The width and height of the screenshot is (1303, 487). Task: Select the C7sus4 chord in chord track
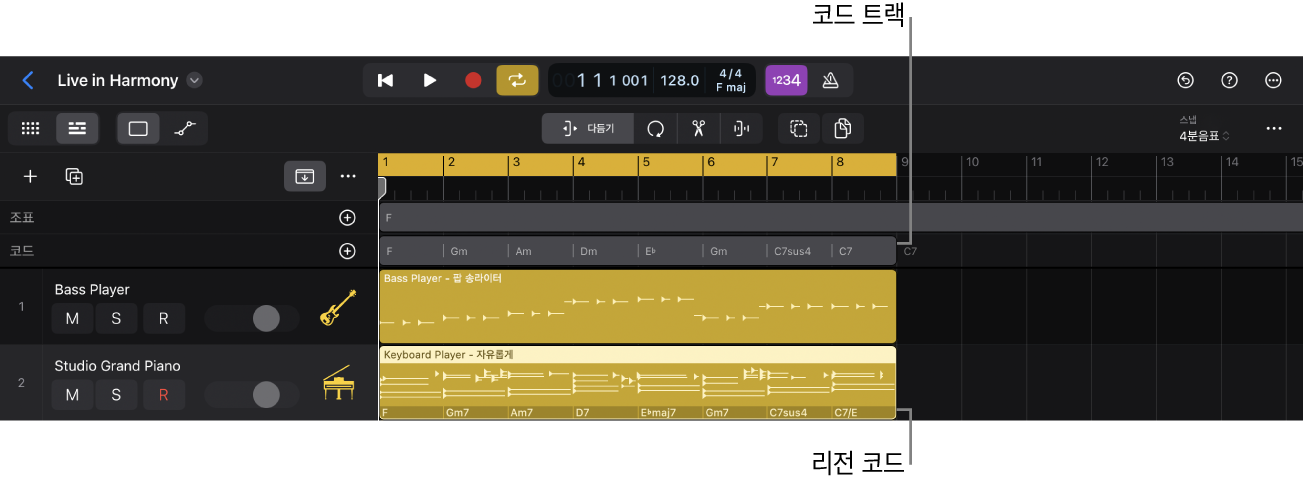[799, 251]
